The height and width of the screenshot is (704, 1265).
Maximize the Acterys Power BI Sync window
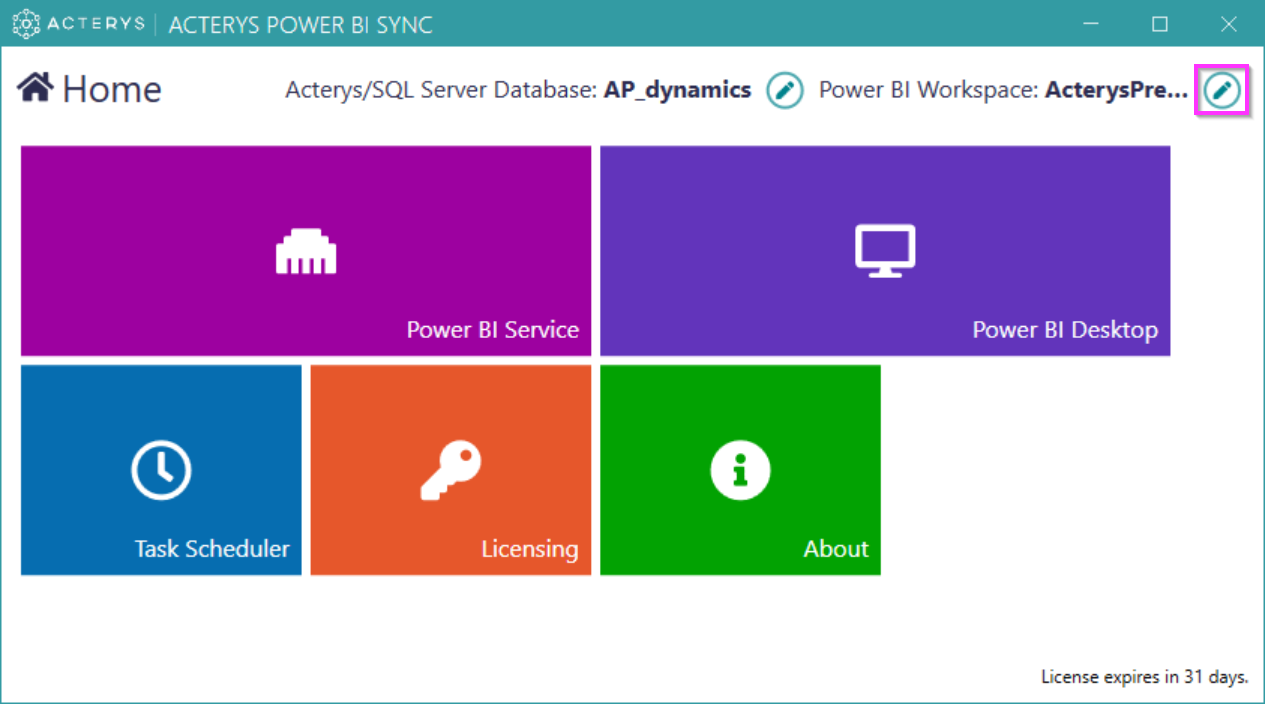click(x=1160, y=24)
